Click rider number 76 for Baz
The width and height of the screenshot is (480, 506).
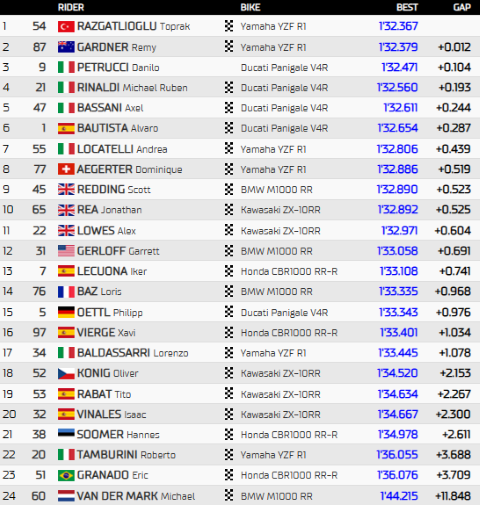pyautogui.click(x=39, y=291)
